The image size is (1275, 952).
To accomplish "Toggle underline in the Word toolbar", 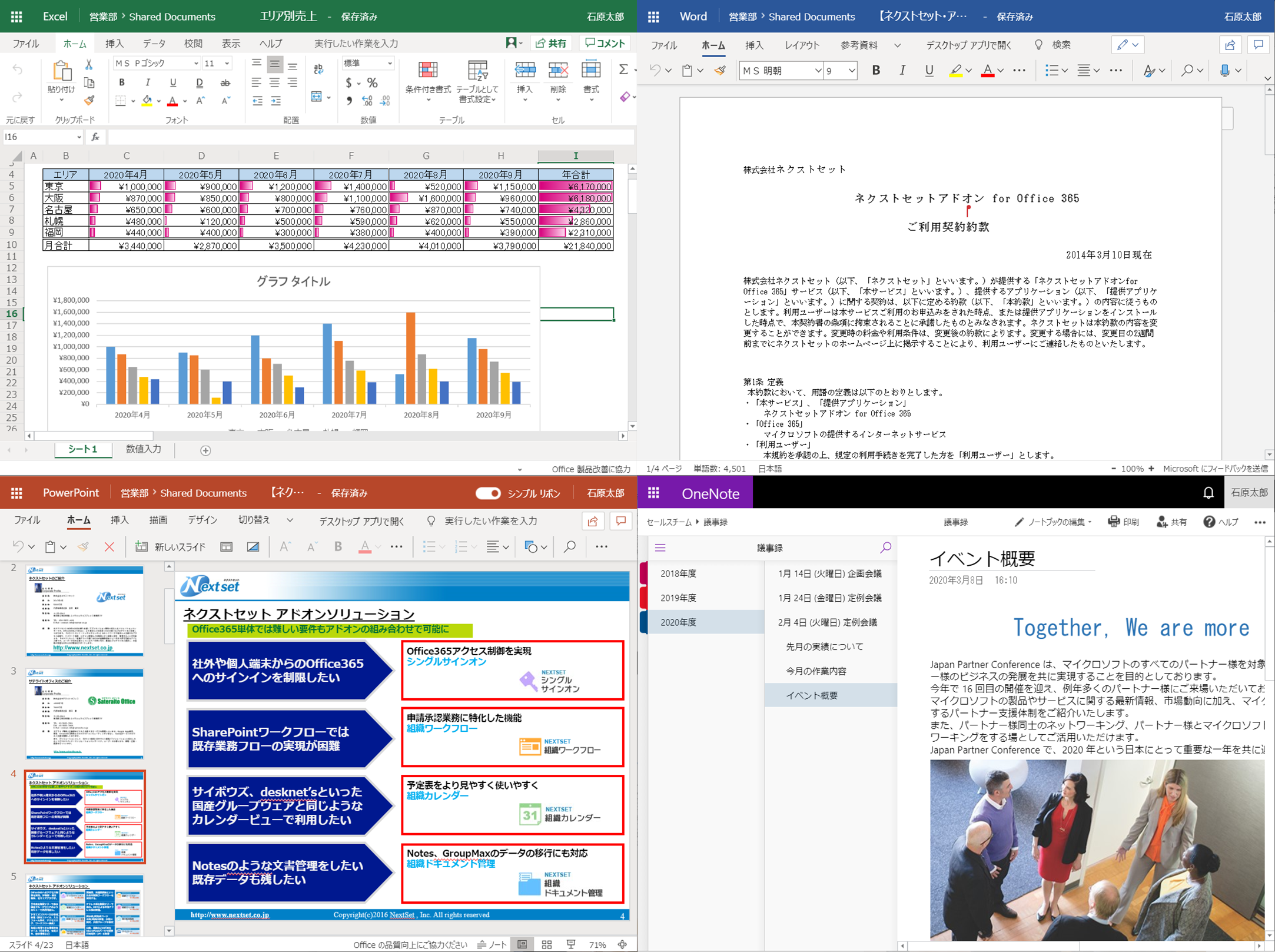I will [x=929, y=71].
